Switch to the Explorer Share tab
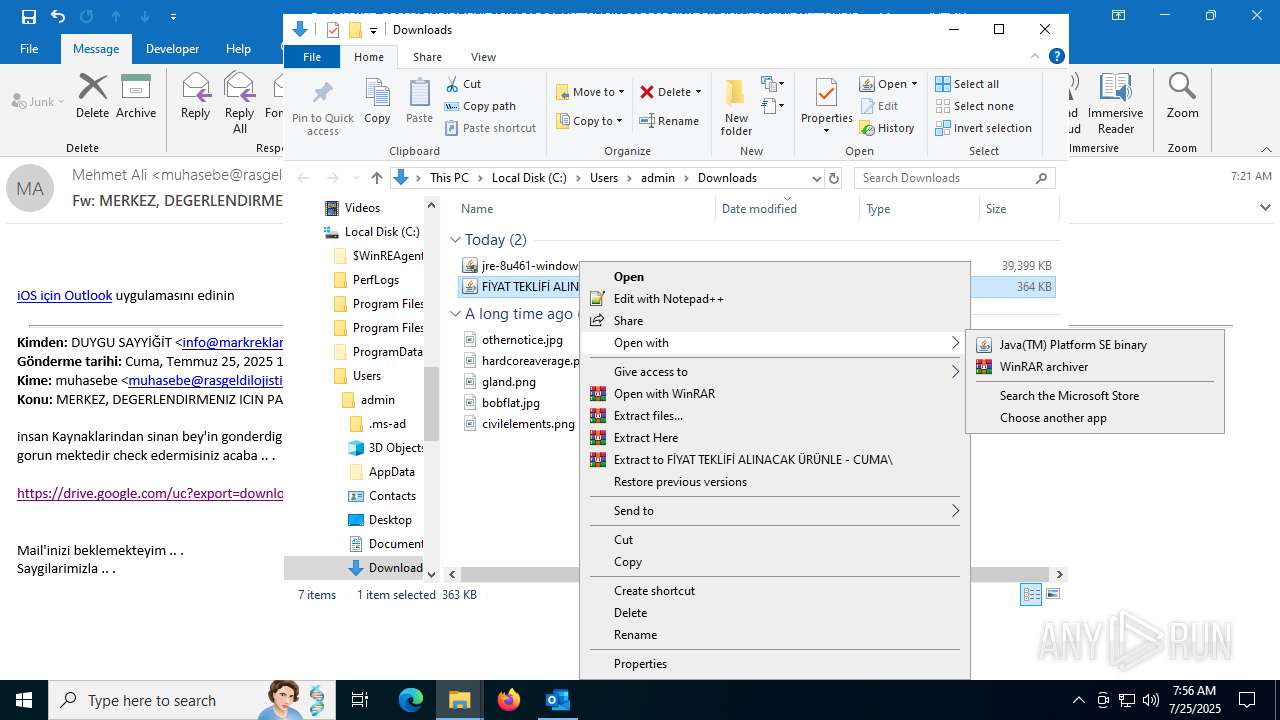Screen dimensions: 1280x720 [x=427, y=57]
